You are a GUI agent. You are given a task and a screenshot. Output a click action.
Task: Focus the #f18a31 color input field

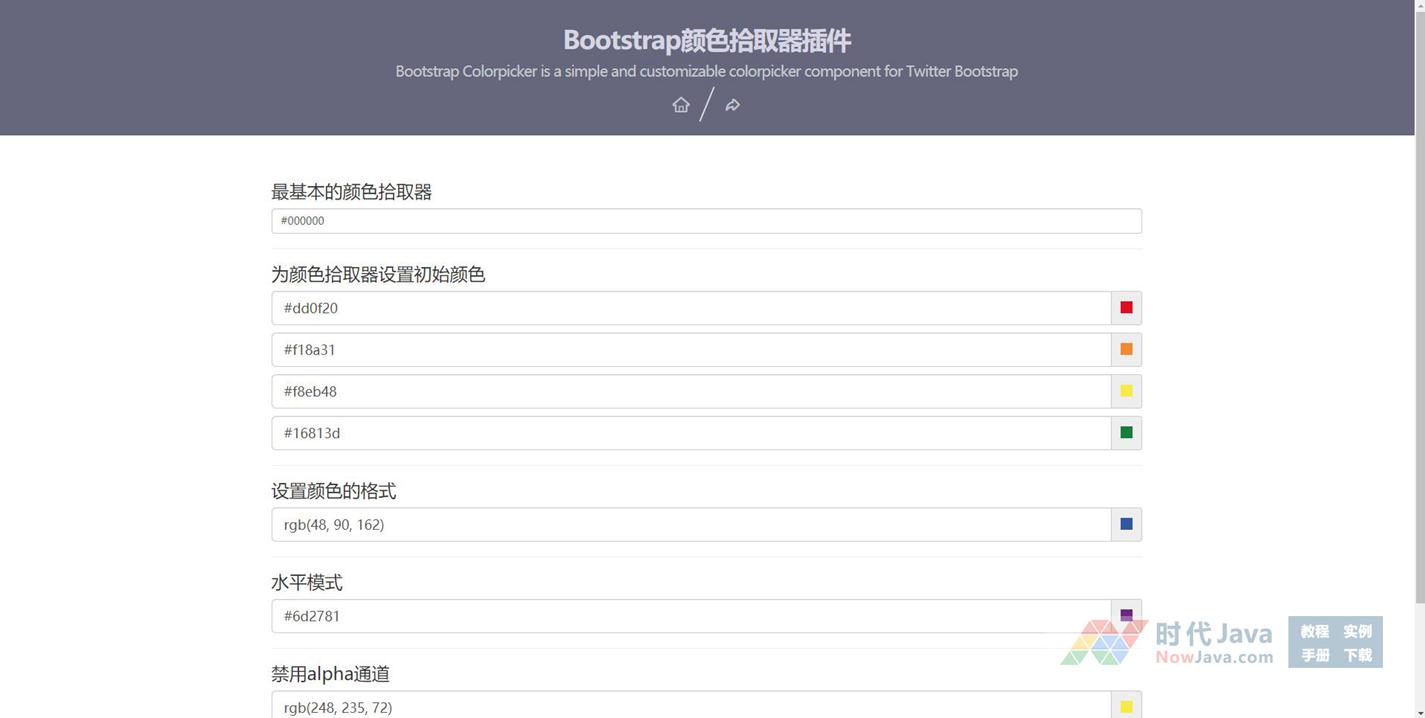690,350
